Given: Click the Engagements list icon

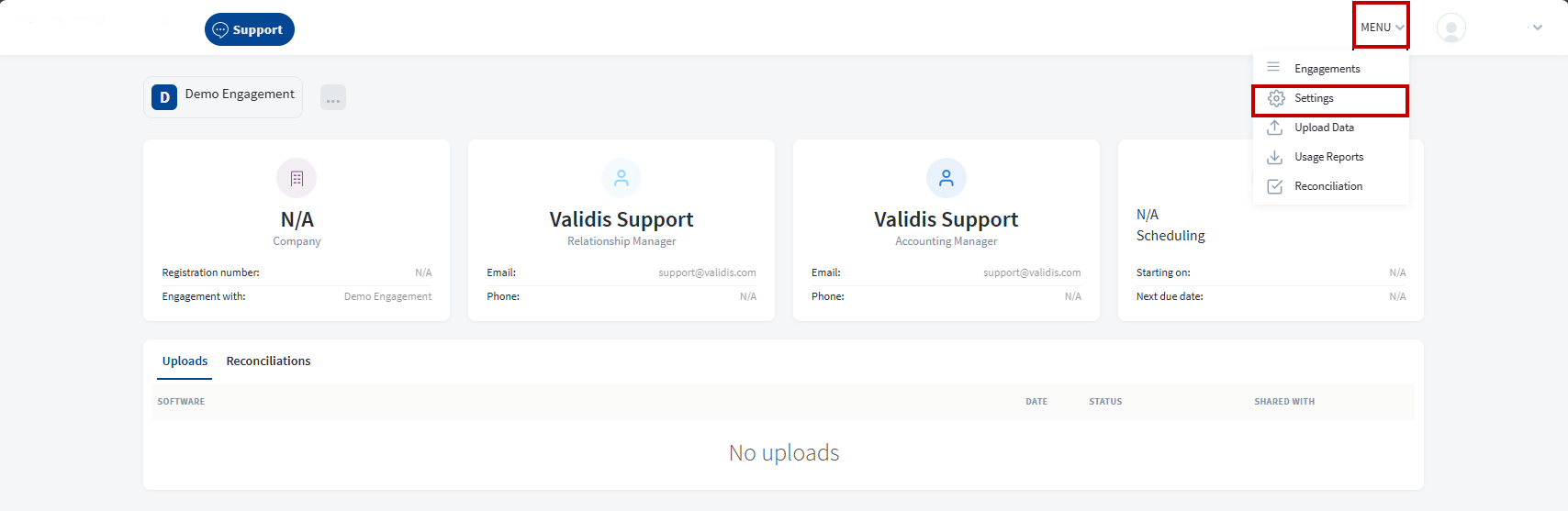Looking at the screenshot, I should coord(1273,67).
